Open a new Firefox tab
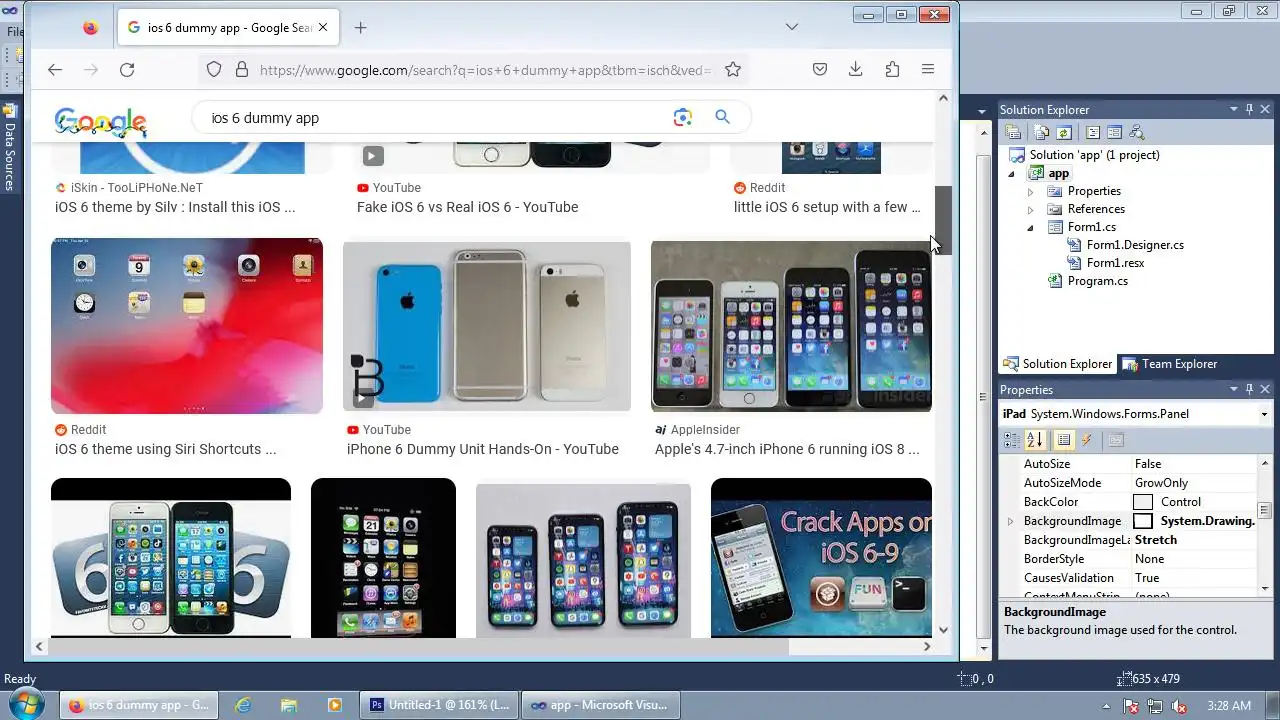 point(361,28)
